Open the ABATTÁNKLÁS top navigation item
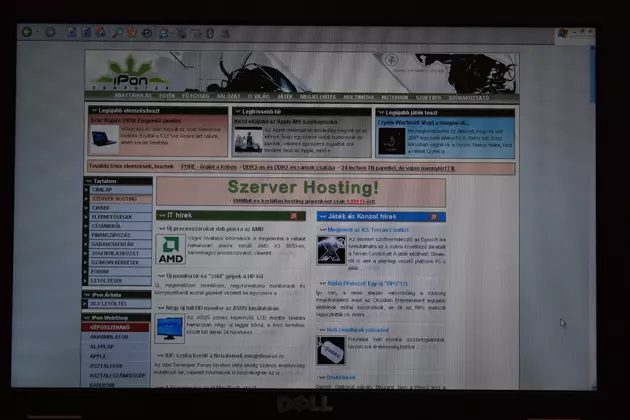630x420 pixels. pyautogui.click(x=133, y=96)
